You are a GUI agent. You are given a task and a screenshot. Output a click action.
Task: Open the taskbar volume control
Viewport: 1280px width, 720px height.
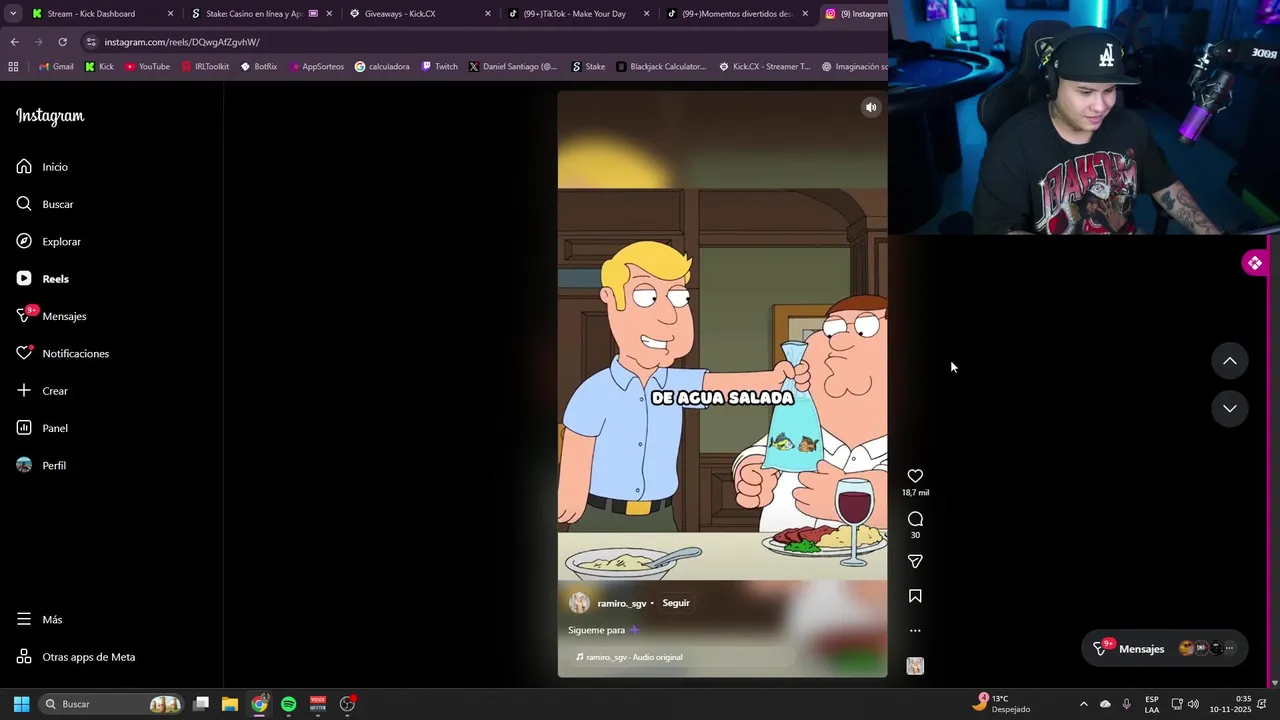pos(1193,704)
